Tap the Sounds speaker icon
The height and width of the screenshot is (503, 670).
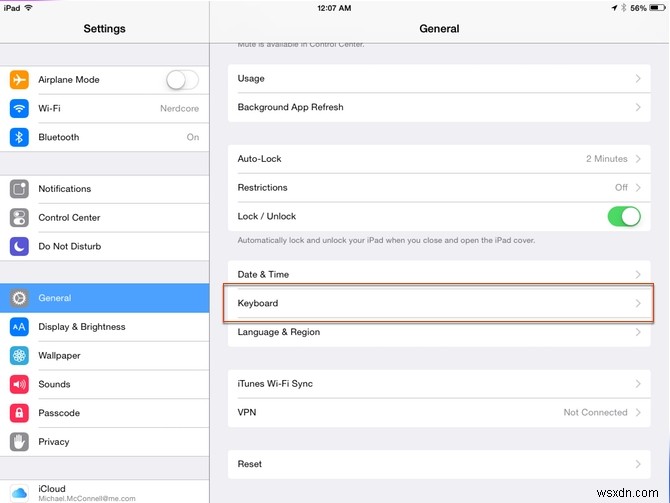[19, 384]
